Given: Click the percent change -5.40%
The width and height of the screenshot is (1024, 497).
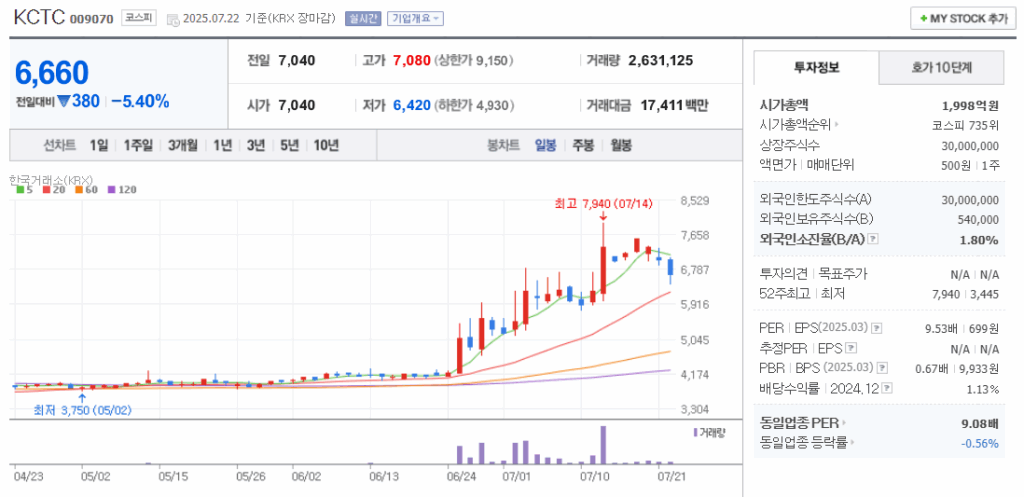Looking at the screenshot, I should [140, 101].
